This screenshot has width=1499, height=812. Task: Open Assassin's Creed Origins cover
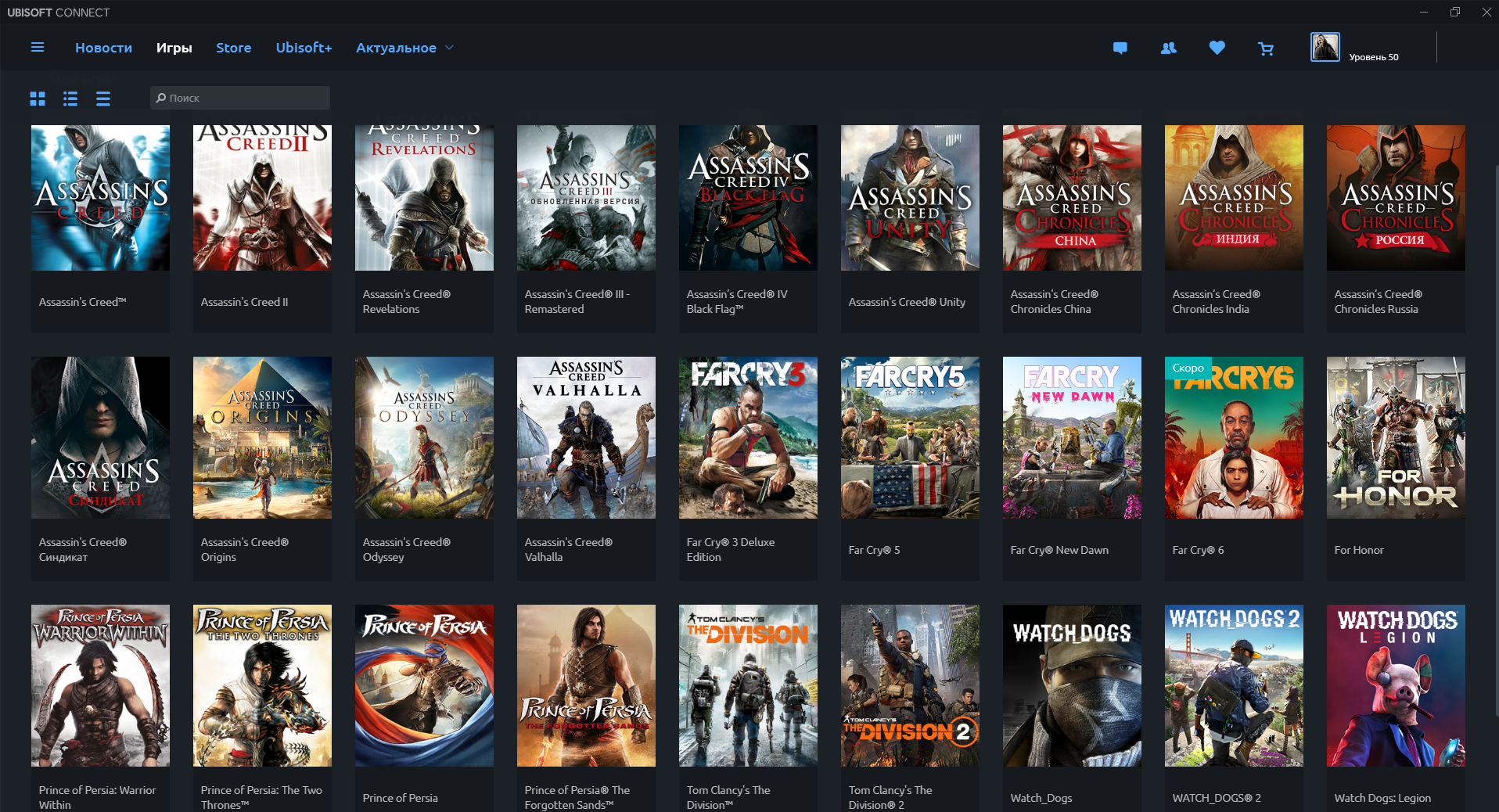pos(262,437)
